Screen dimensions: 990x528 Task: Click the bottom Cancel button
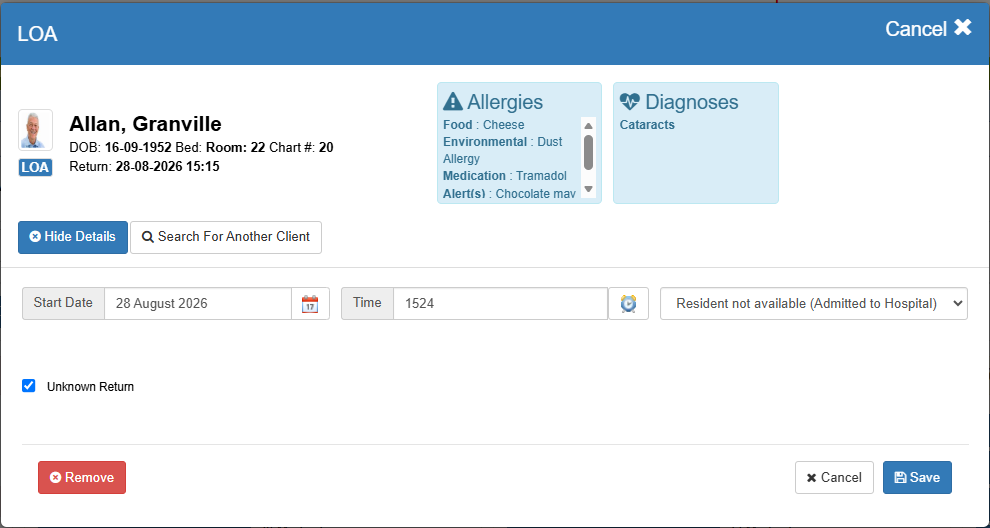point(834,477)
